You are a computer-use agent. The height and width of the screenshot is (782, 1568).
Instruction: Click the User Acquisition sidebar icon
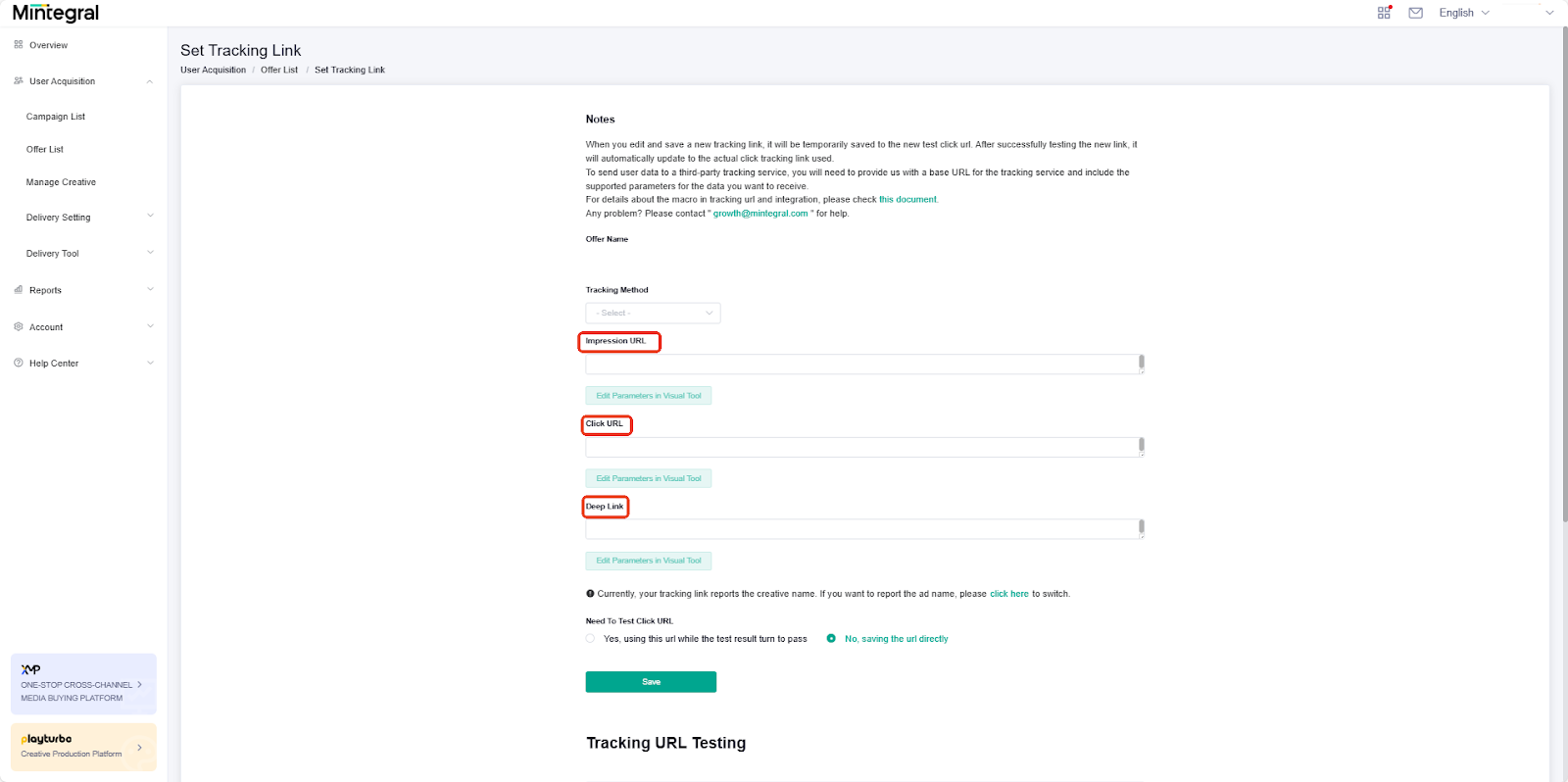pyautogui.click(x=19, y=81)
